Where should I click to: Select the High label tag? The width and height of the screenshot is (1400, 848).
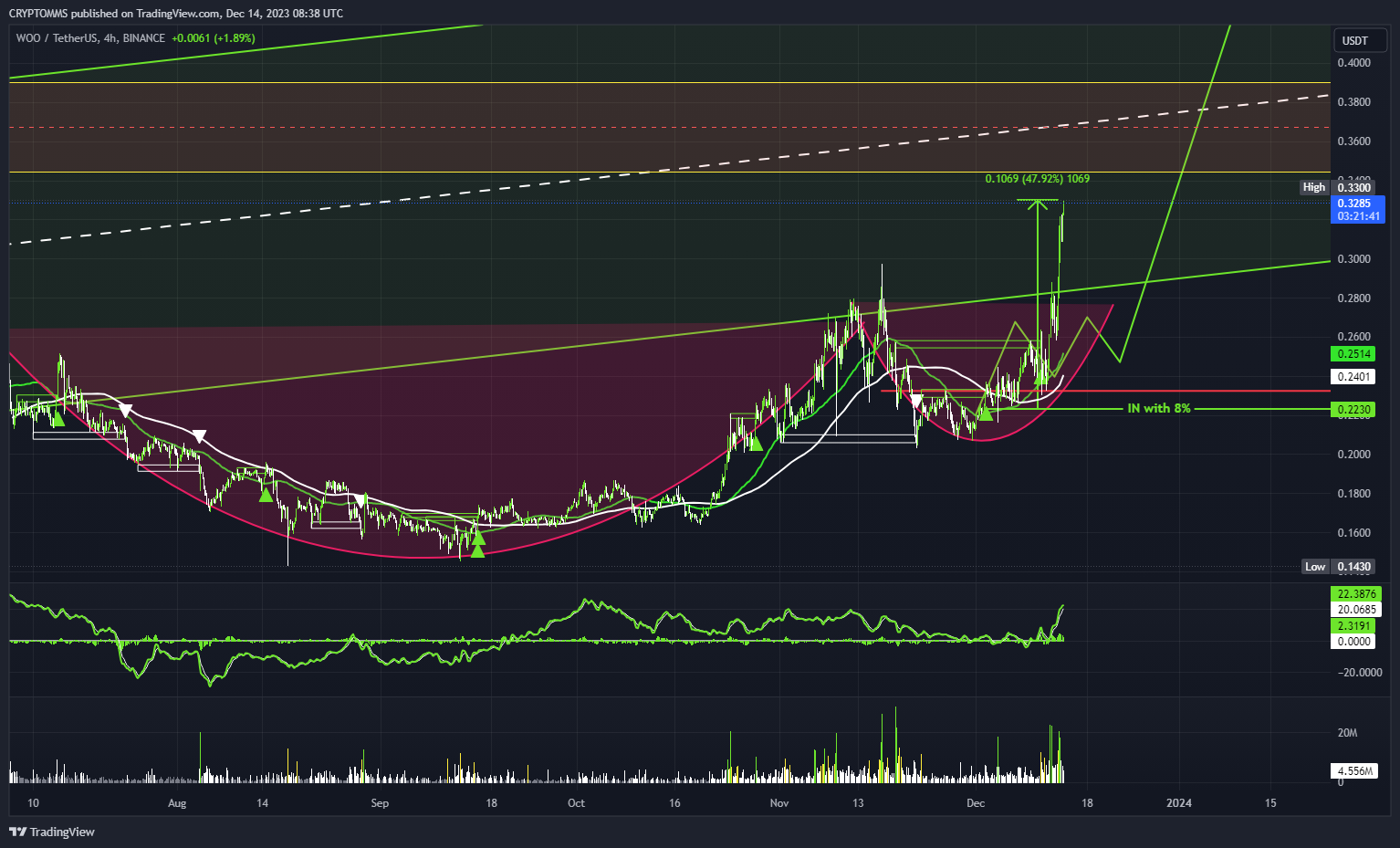1314,187
